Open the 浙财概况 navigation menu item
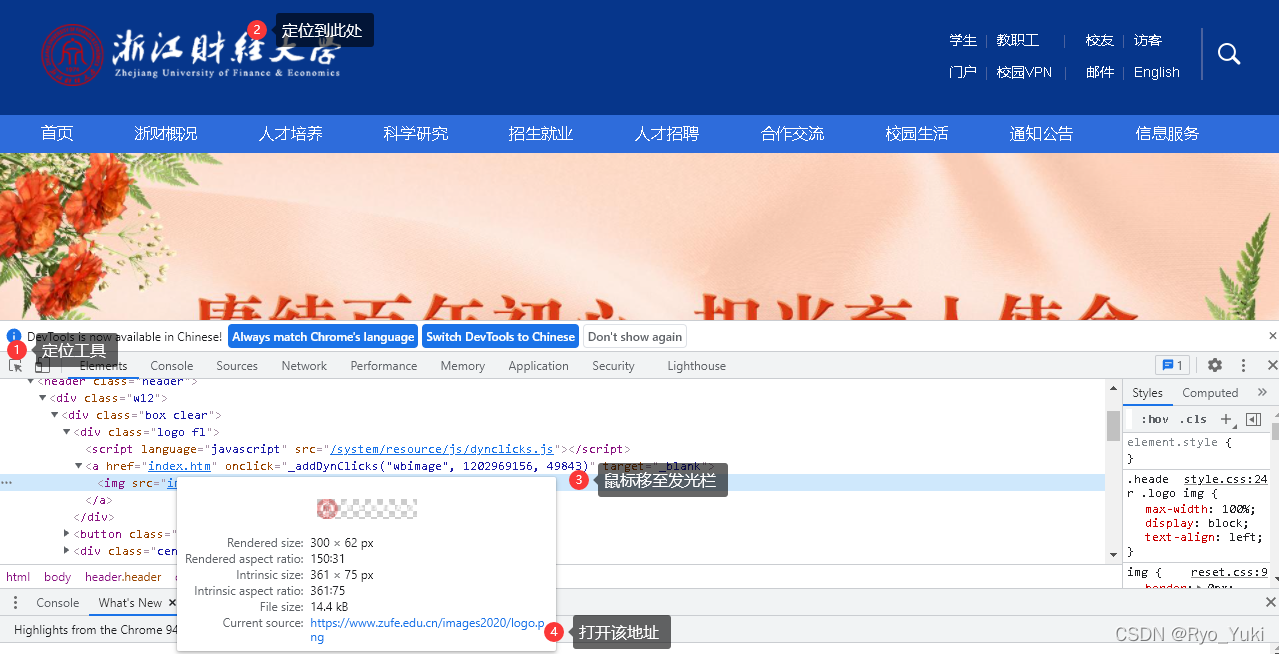Screen dimensions: 1279x654 tap(166, 134)
